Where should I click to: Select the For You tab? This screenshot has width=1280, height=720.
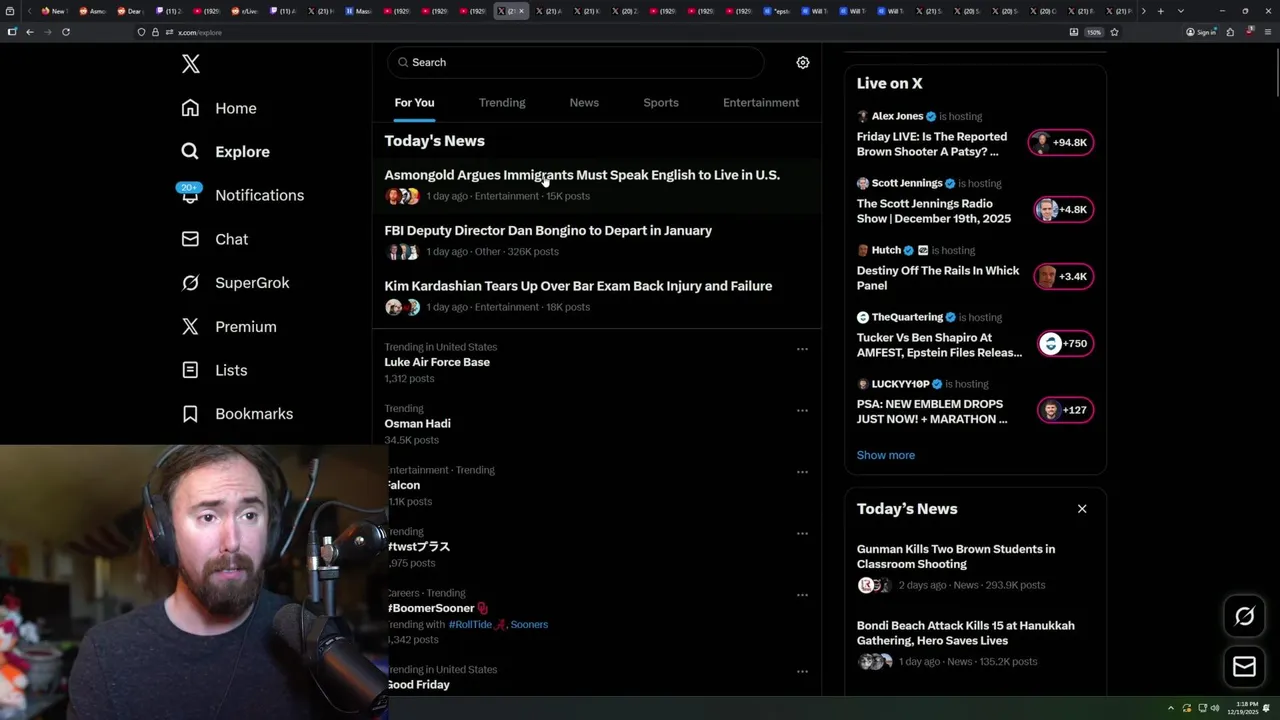pyautogui.click(x=414, y=103)
